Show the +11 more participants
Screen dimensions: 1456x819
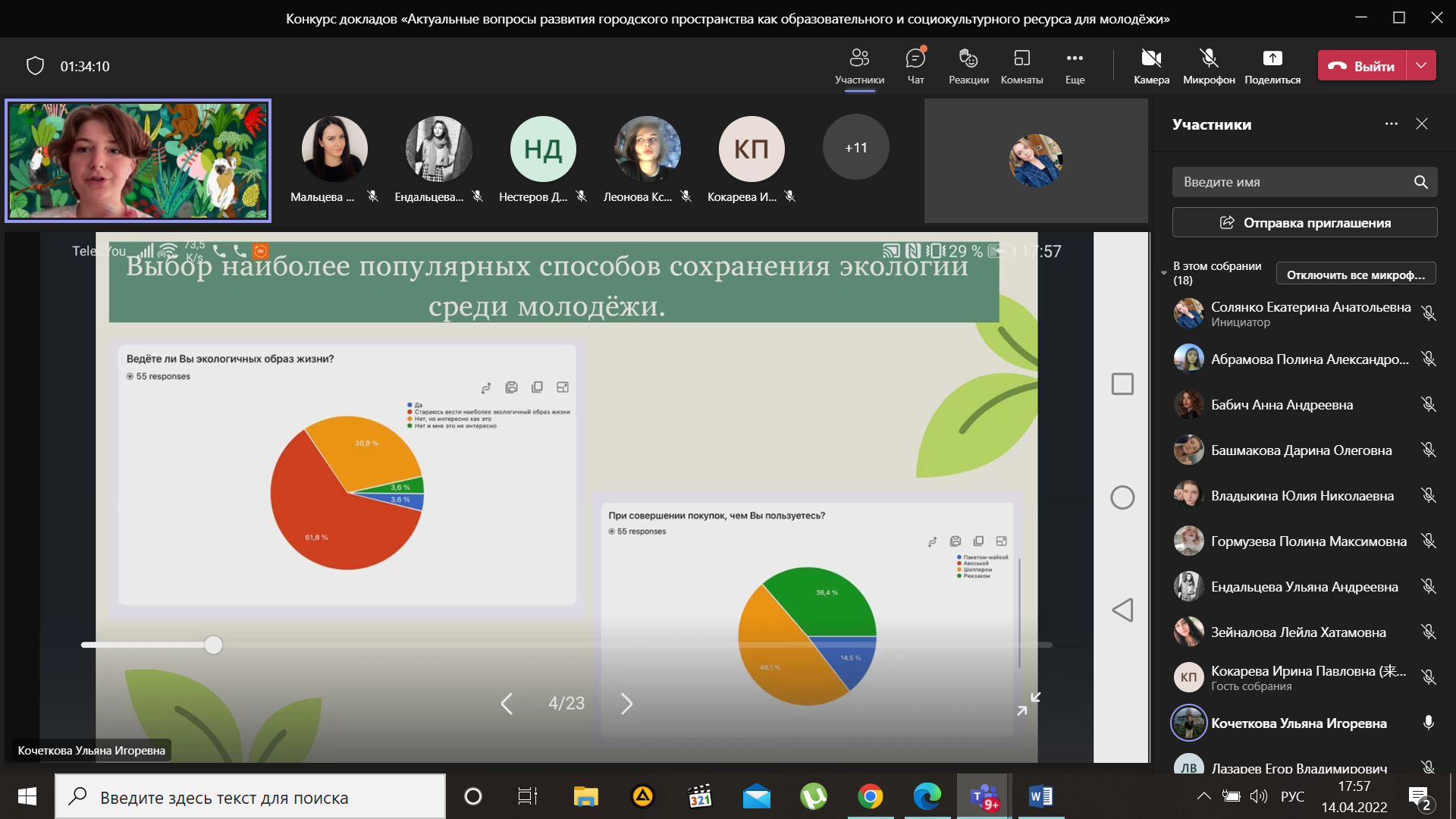855,148
